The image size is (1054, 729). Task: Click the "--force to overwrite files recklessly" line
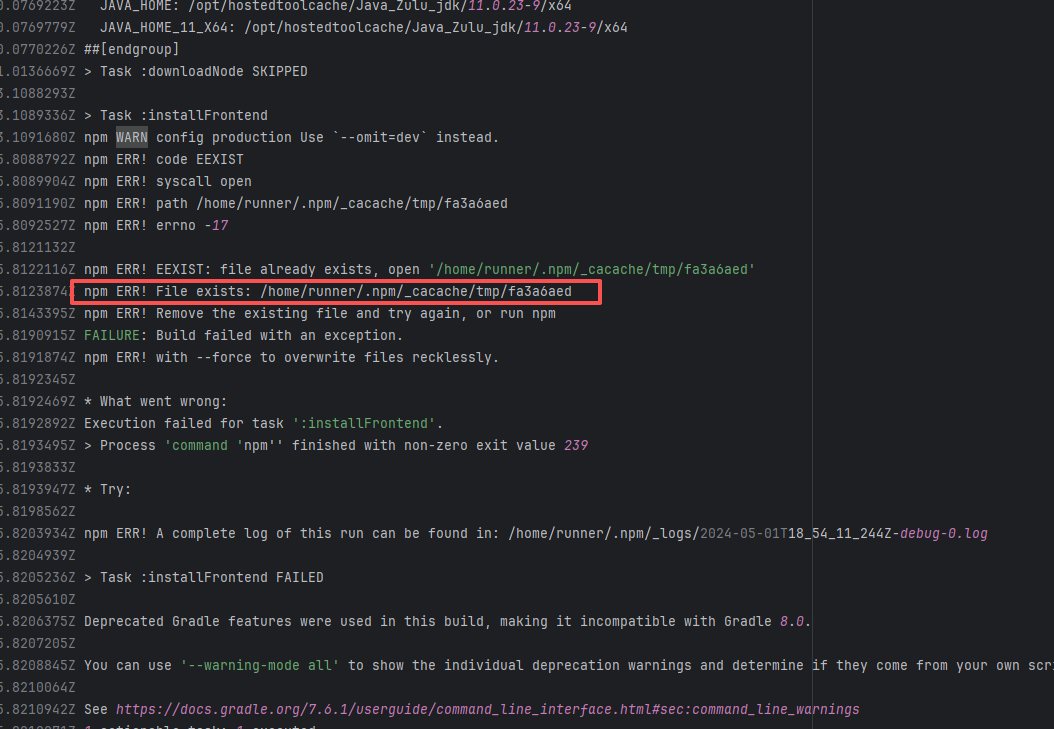[x=291, y=357]
